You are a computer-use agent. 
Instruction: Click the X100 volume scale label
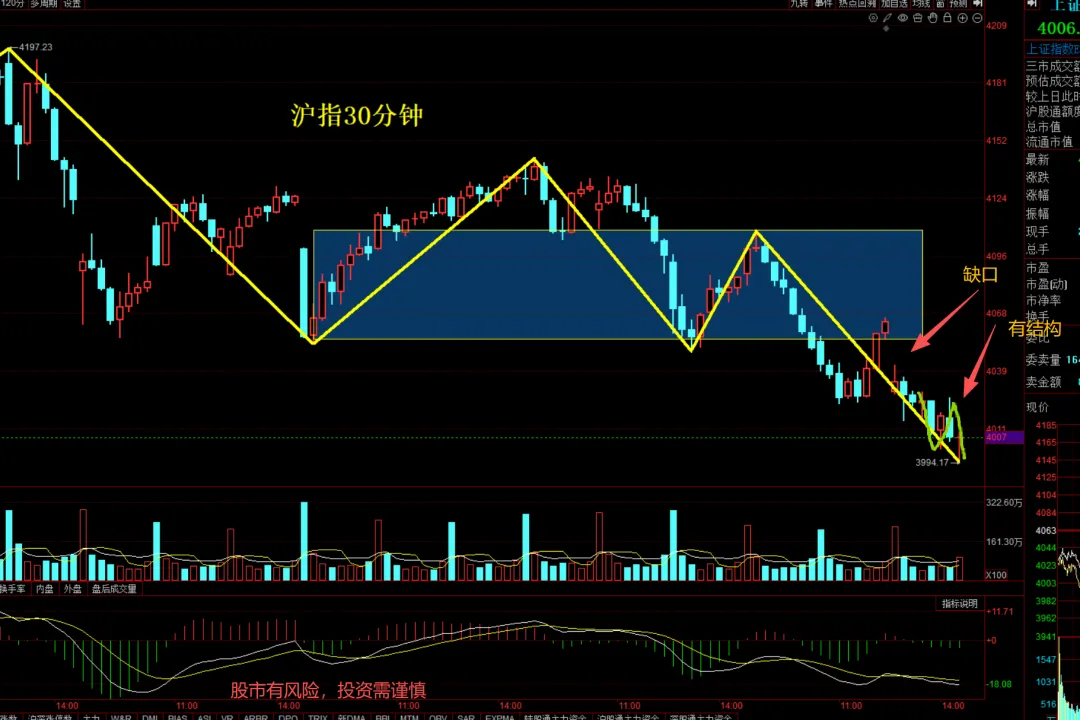[x=996, y=575]
